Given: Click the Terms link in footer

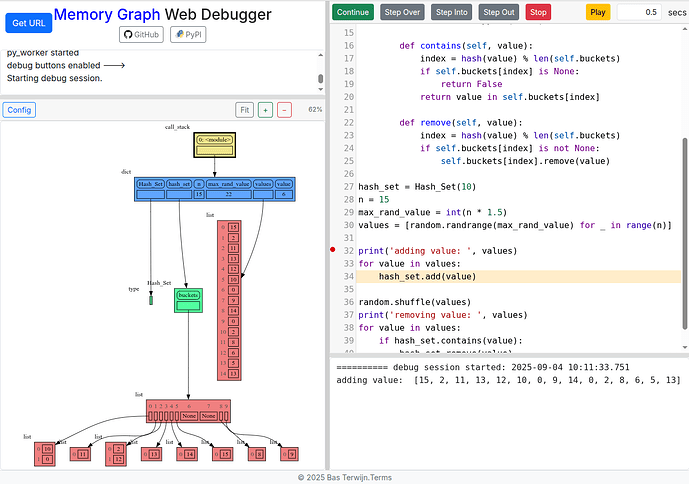Looking at the screenshot, I should [x=381, y=477].
